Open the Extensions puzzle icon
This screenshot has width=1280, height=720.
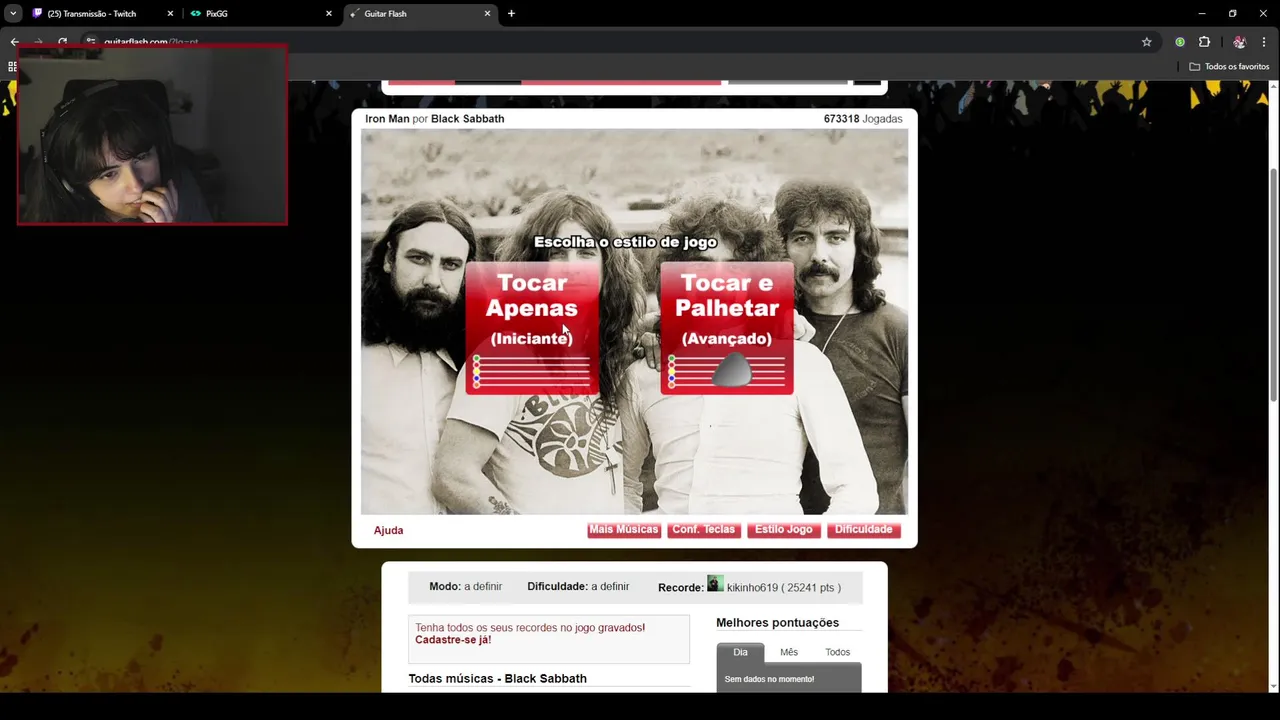(1204, 42)
